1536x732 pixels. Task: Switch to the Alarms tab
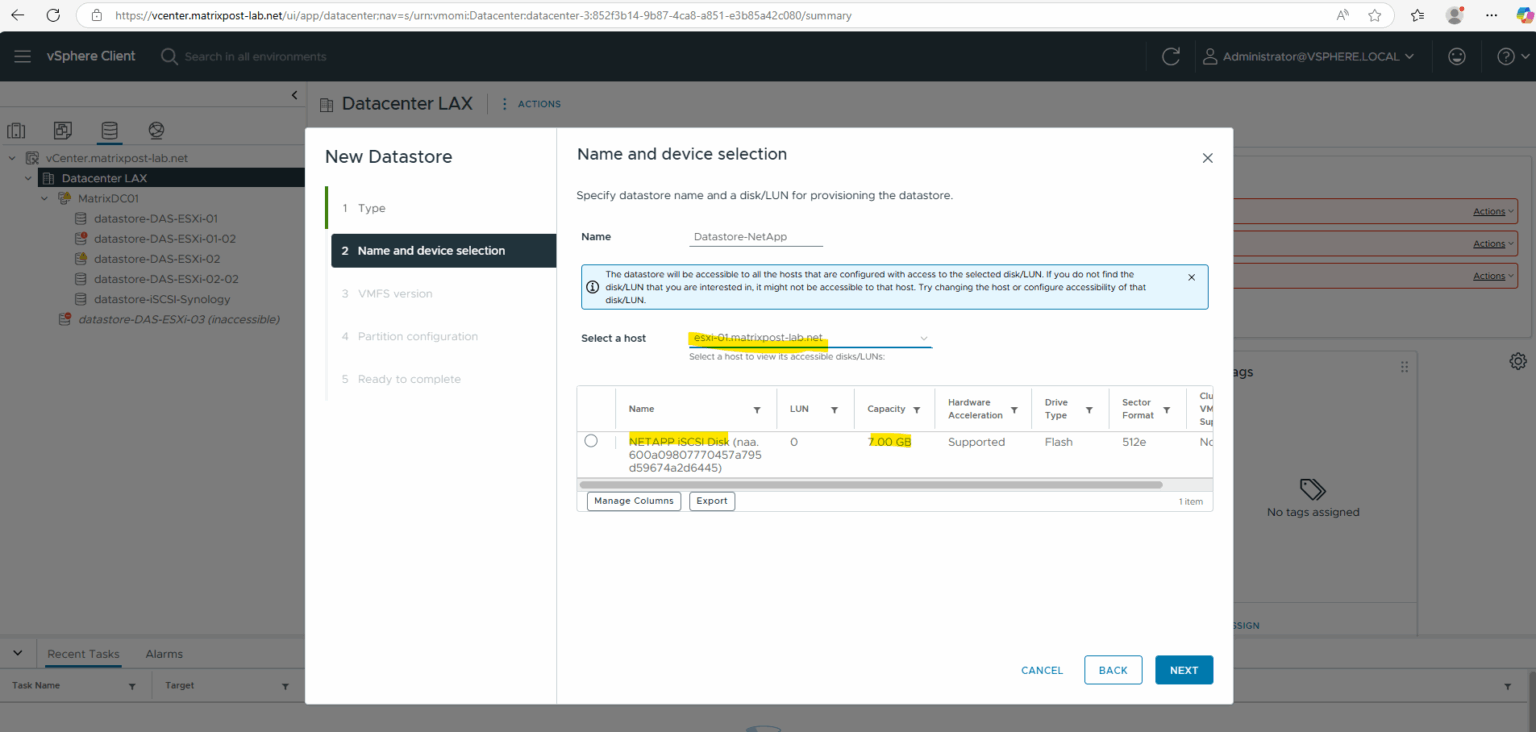coord(163,654)
